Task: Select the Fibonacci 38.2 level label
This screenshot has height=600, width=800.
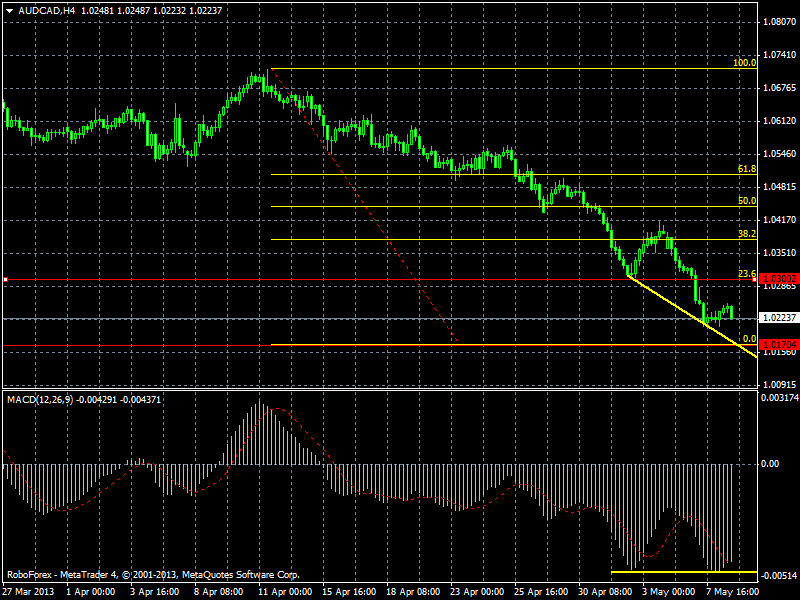Action: [747, 234]
